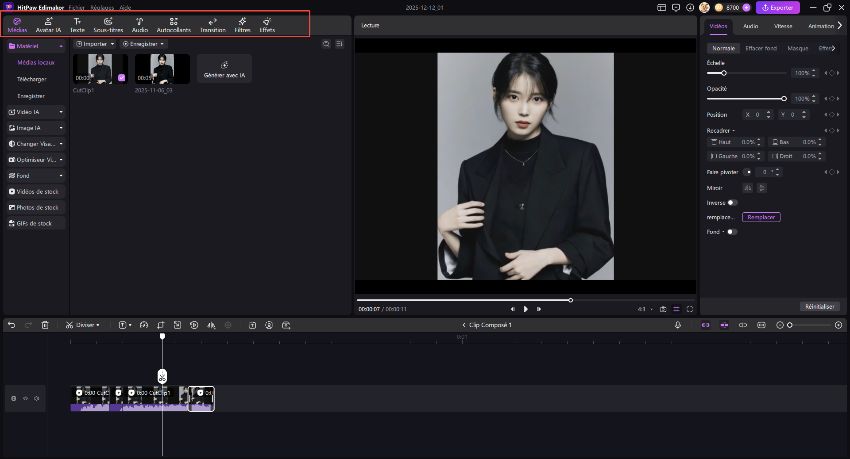Viewport: 850px width, 459px height.
Task: Select the Autocollants stickers tool
Action: pyautogui.click(x=174, y=25)
